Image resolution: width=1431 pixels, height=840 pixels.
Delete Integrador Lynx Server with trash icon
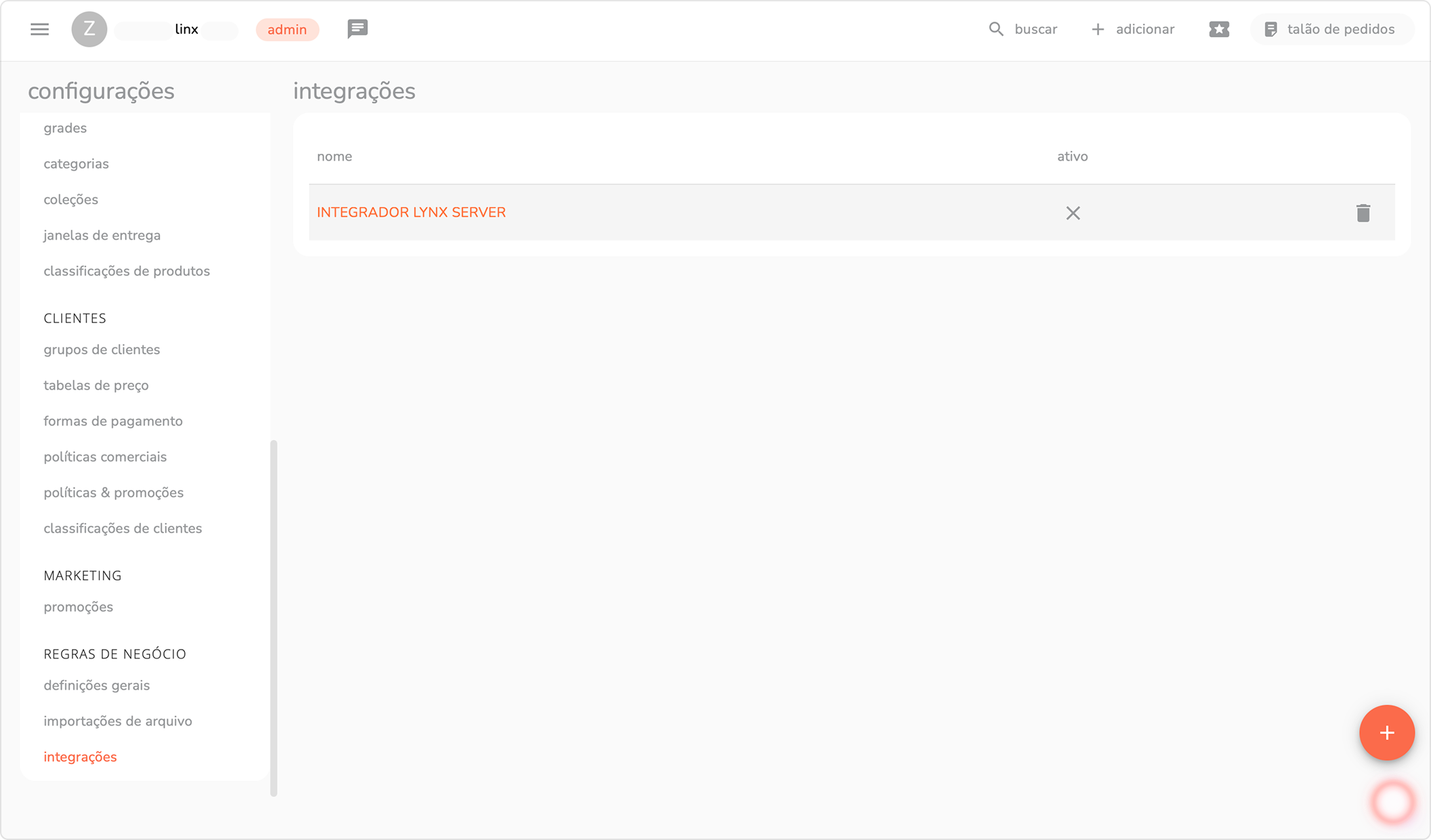point(1363,213)
